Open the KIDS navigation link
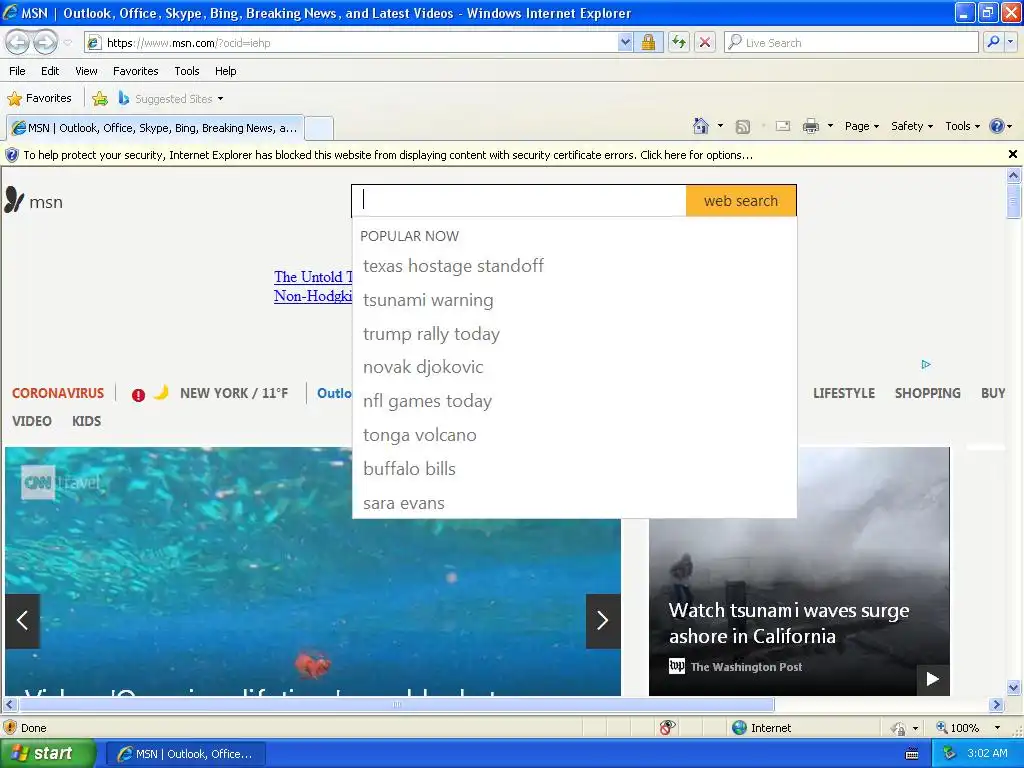 86,421
